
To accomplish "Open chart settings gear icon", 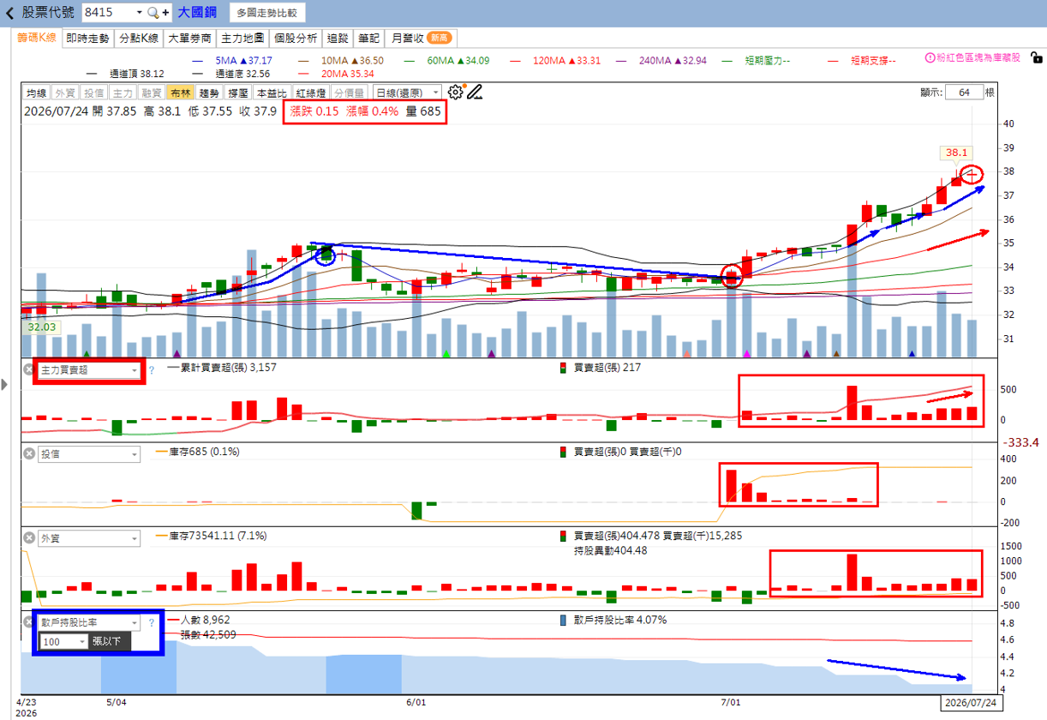I will (455, 92).
